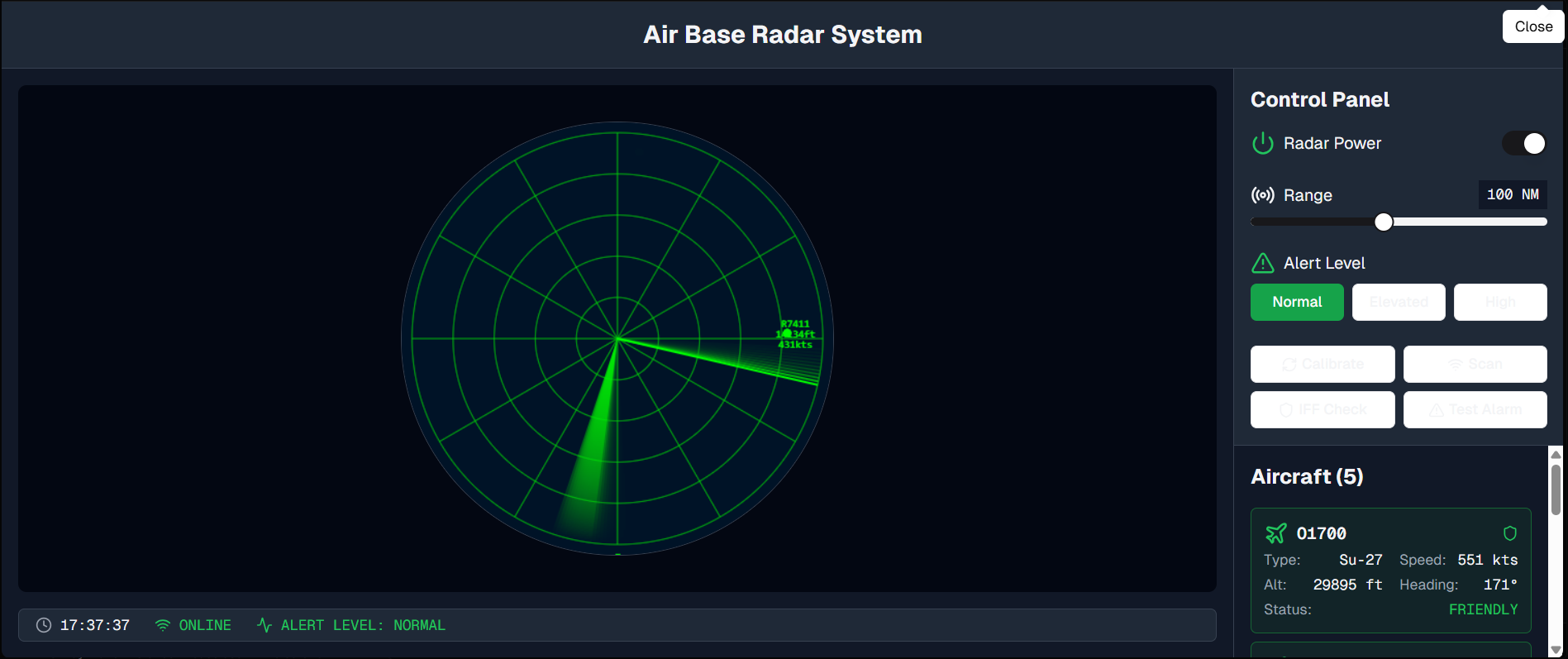This screenshot has height=659, width=1568.
Task: Click the aircraft list scroll-up arrow
Action: (1556, 454)
